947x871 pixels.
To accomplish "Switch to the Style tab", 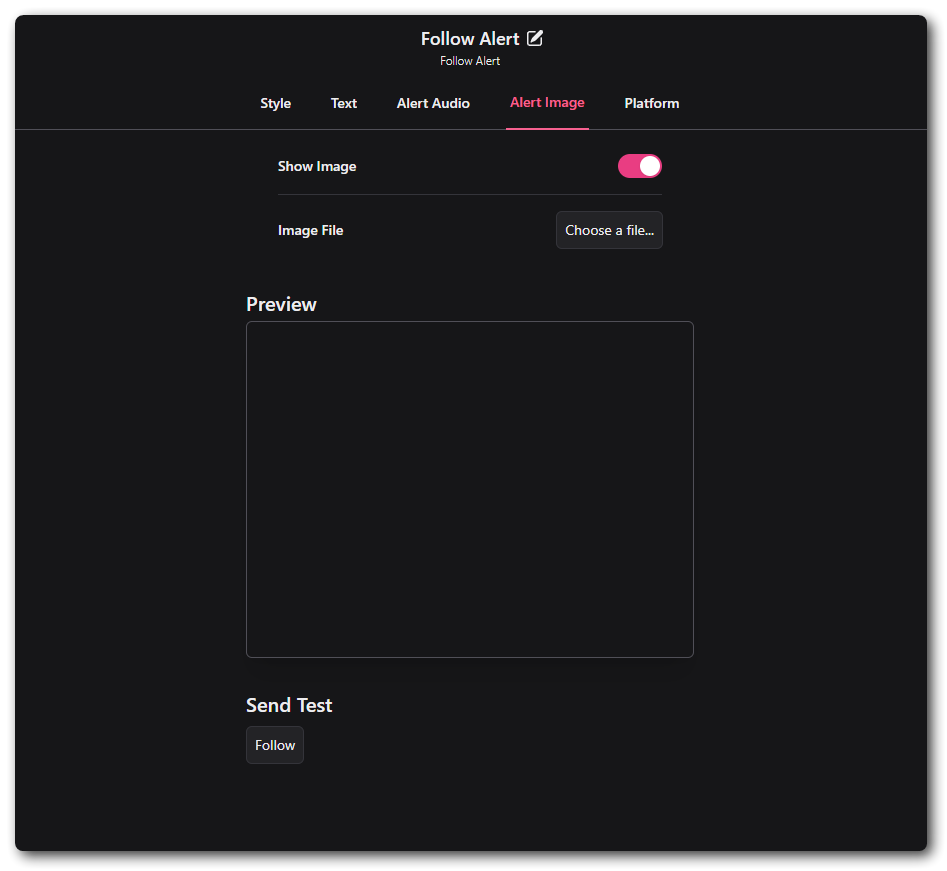I will click(275, 103).
